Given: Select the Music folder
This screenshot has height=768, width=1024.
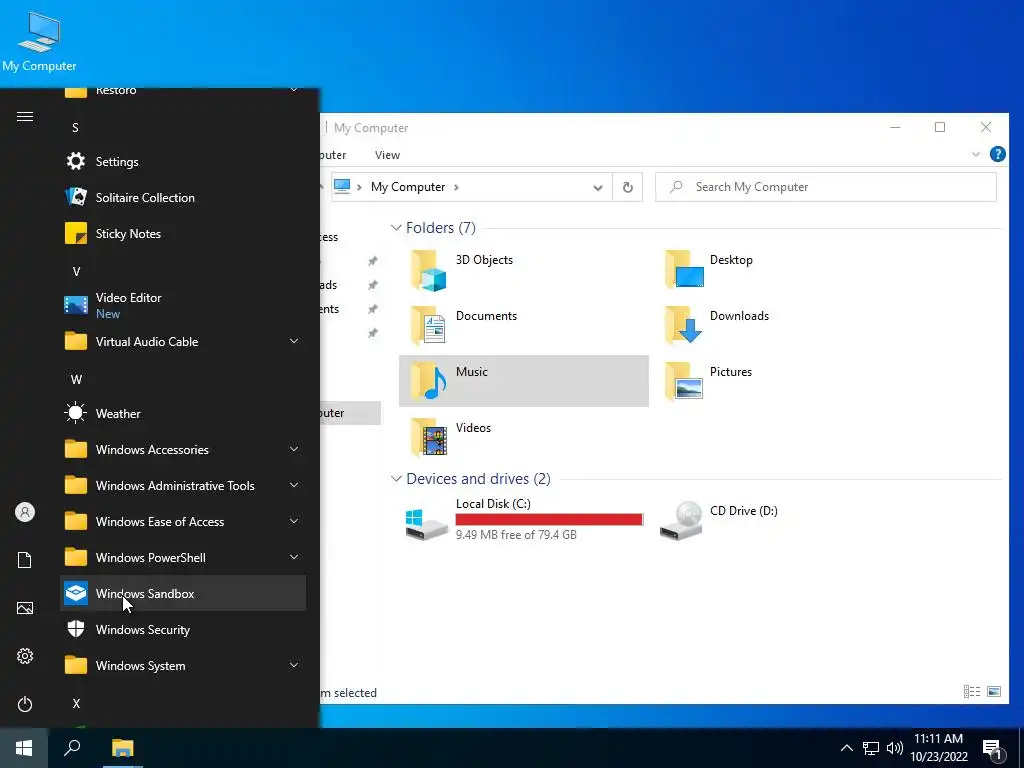Looking at the screenshot, I should click(x=524, y=381).
